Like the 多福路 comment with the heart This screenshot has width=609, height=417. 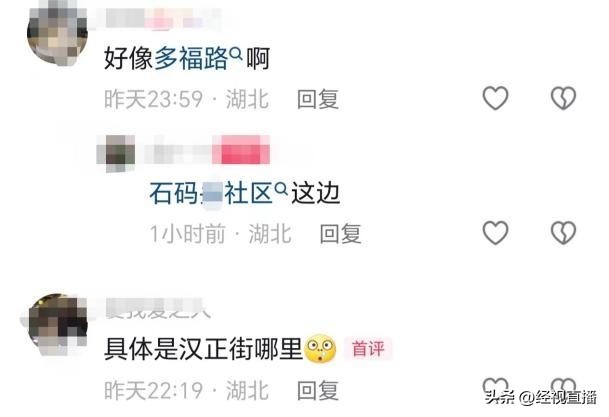[x=495, y=98]
